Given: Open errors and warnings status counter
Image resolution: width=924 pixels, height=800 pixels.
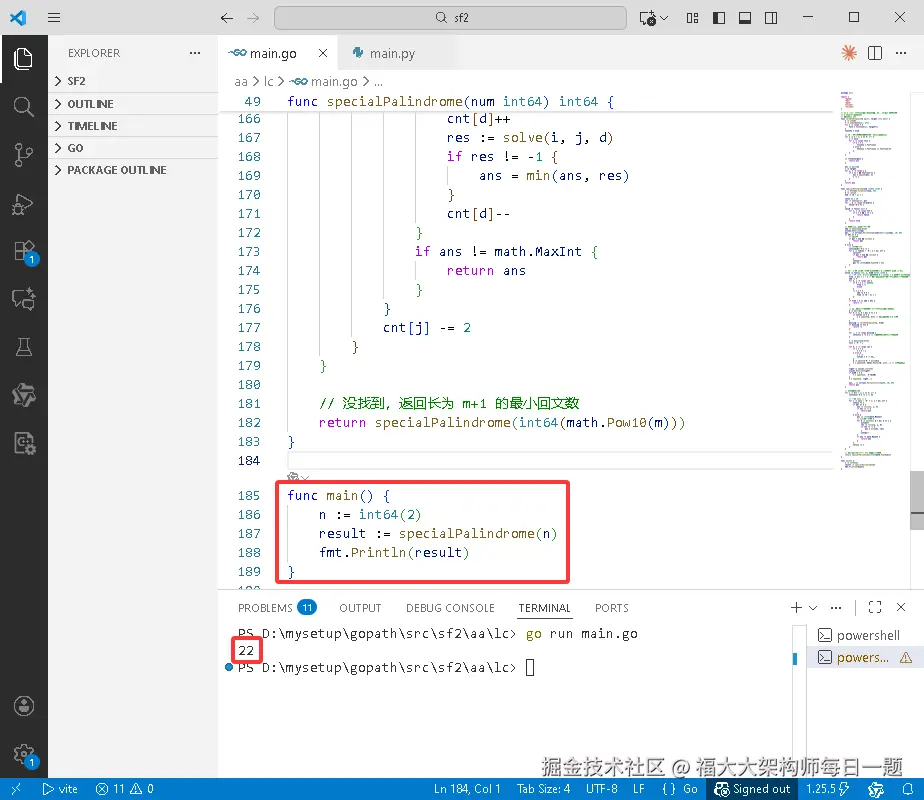Looking at the screenshot, I should [x=124, y=789].
